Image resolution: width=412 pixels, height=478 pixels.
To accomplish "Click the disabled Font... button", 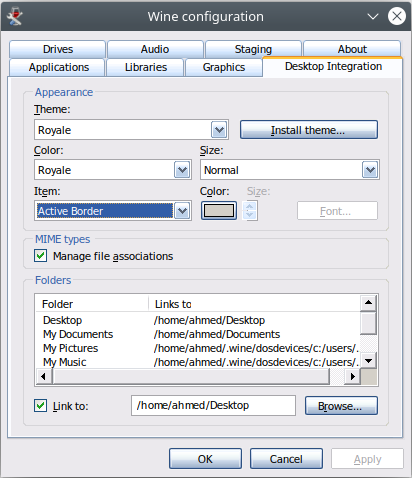I will (337, 211).
